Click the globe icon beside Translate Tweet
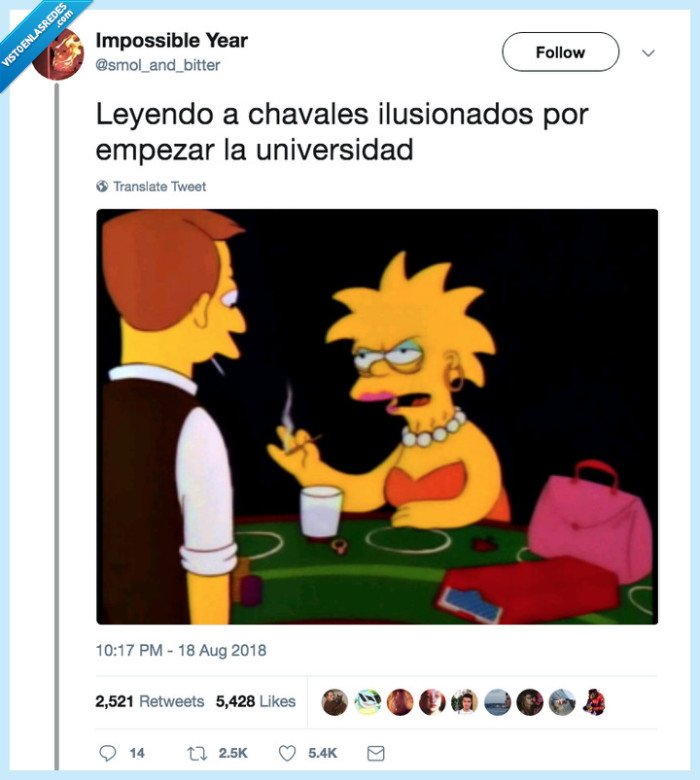700x780 pixels. click(102, 186)
